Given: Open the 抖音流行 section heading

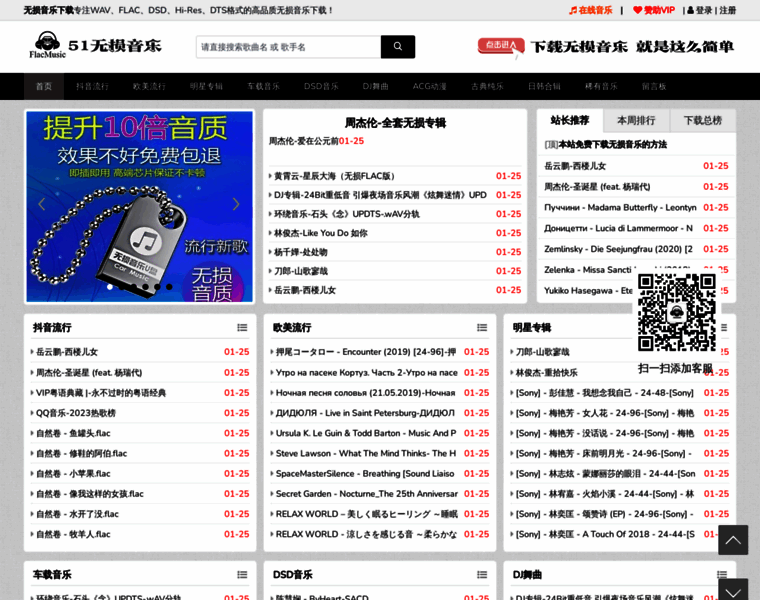Looking at the screenshot, I should pos(52,328).
